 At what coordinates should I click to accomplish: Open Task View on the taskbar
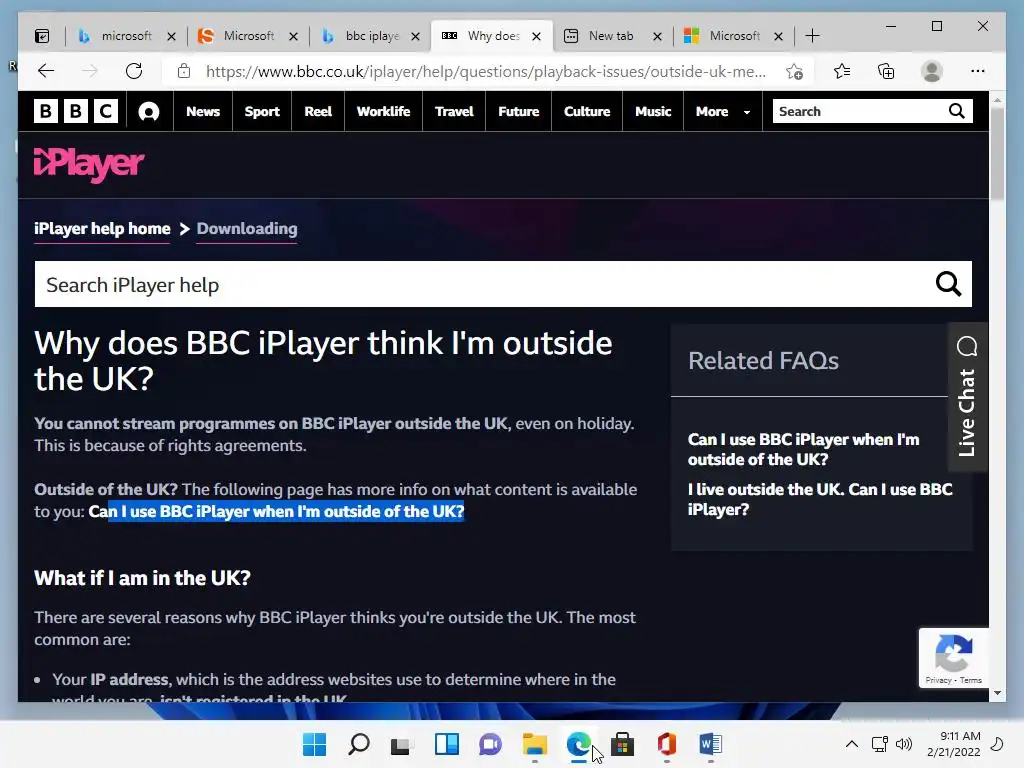400,744
